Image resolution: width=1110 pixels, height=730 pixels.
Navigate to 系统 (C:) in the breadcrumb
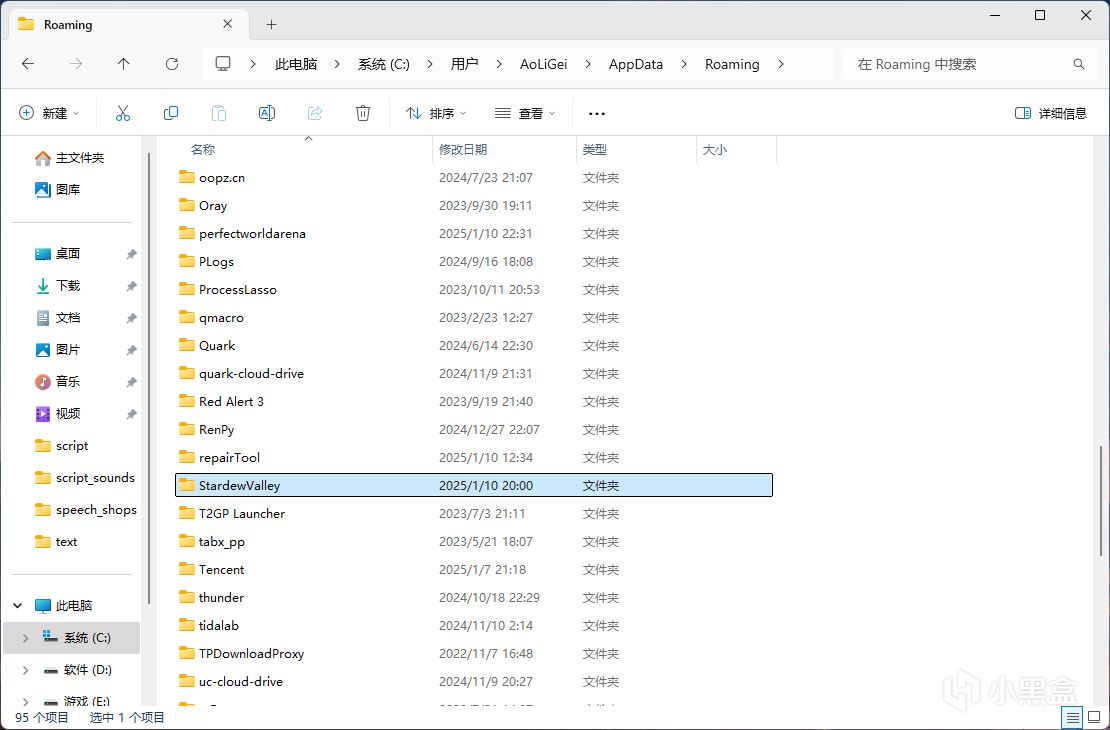[x=384, y=64]
